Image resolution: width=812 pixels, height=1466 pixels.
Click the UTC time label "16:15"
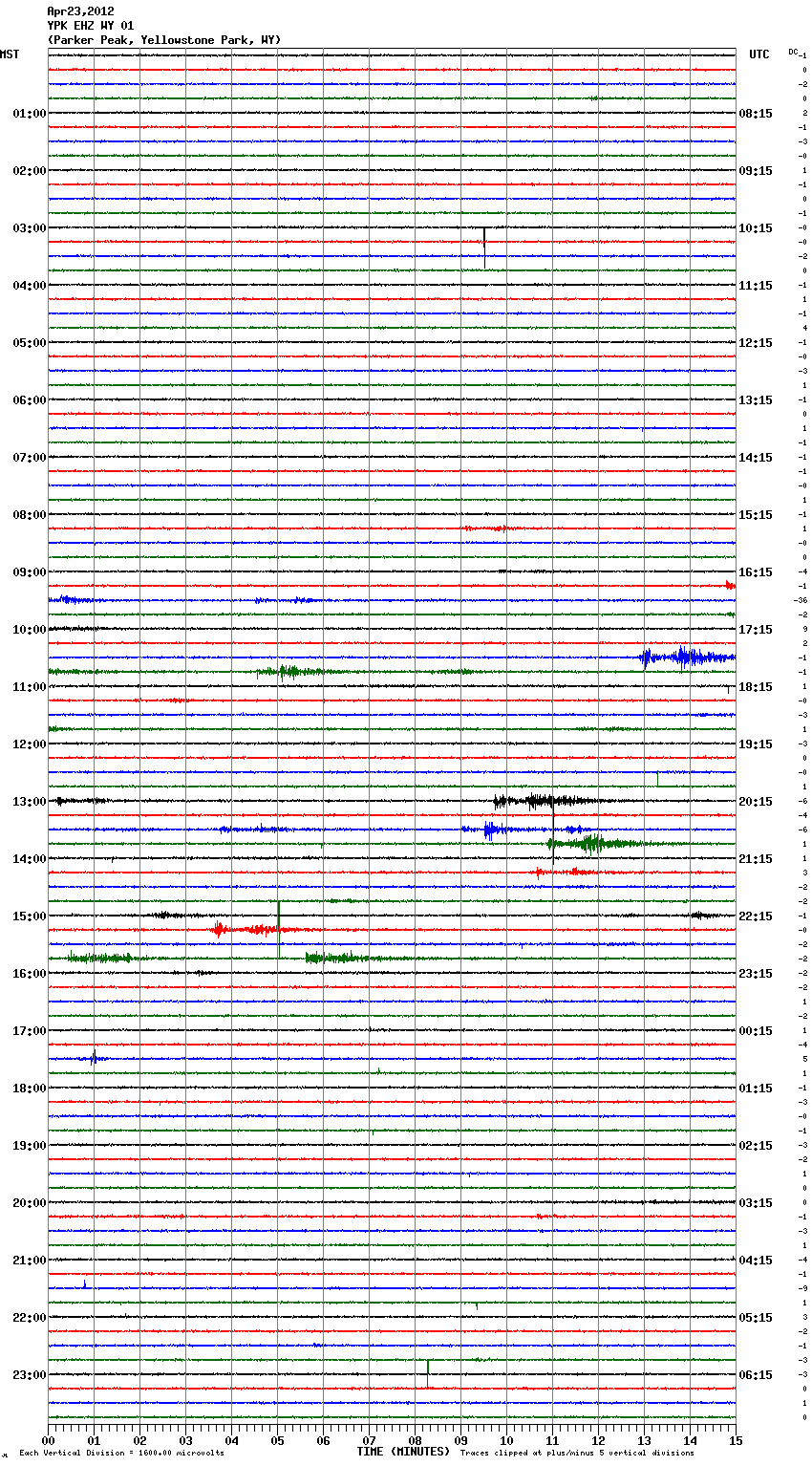(756, 572)
